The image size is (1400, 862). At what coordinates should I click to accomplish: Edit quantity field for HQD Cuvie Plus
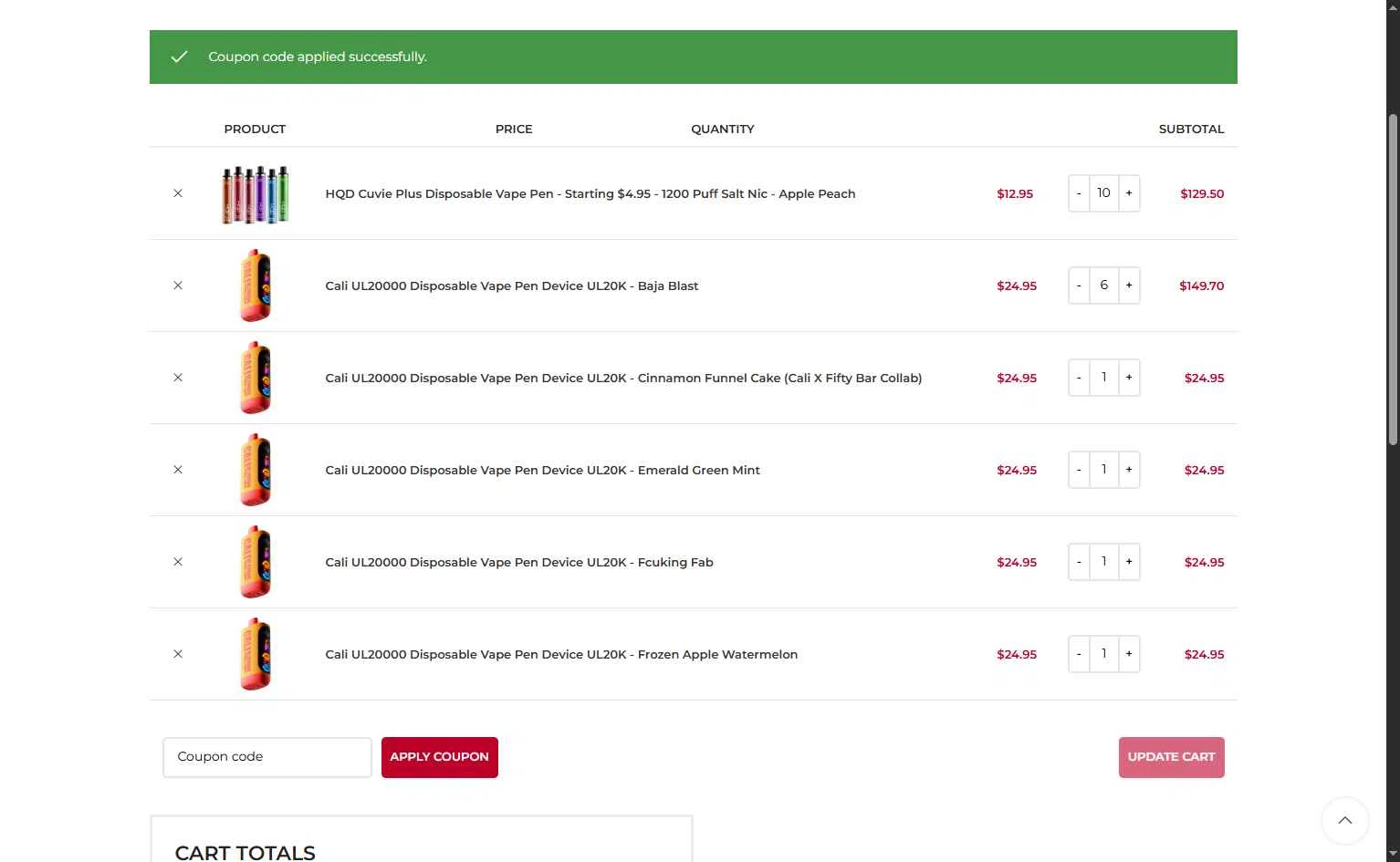[1104, 193]
